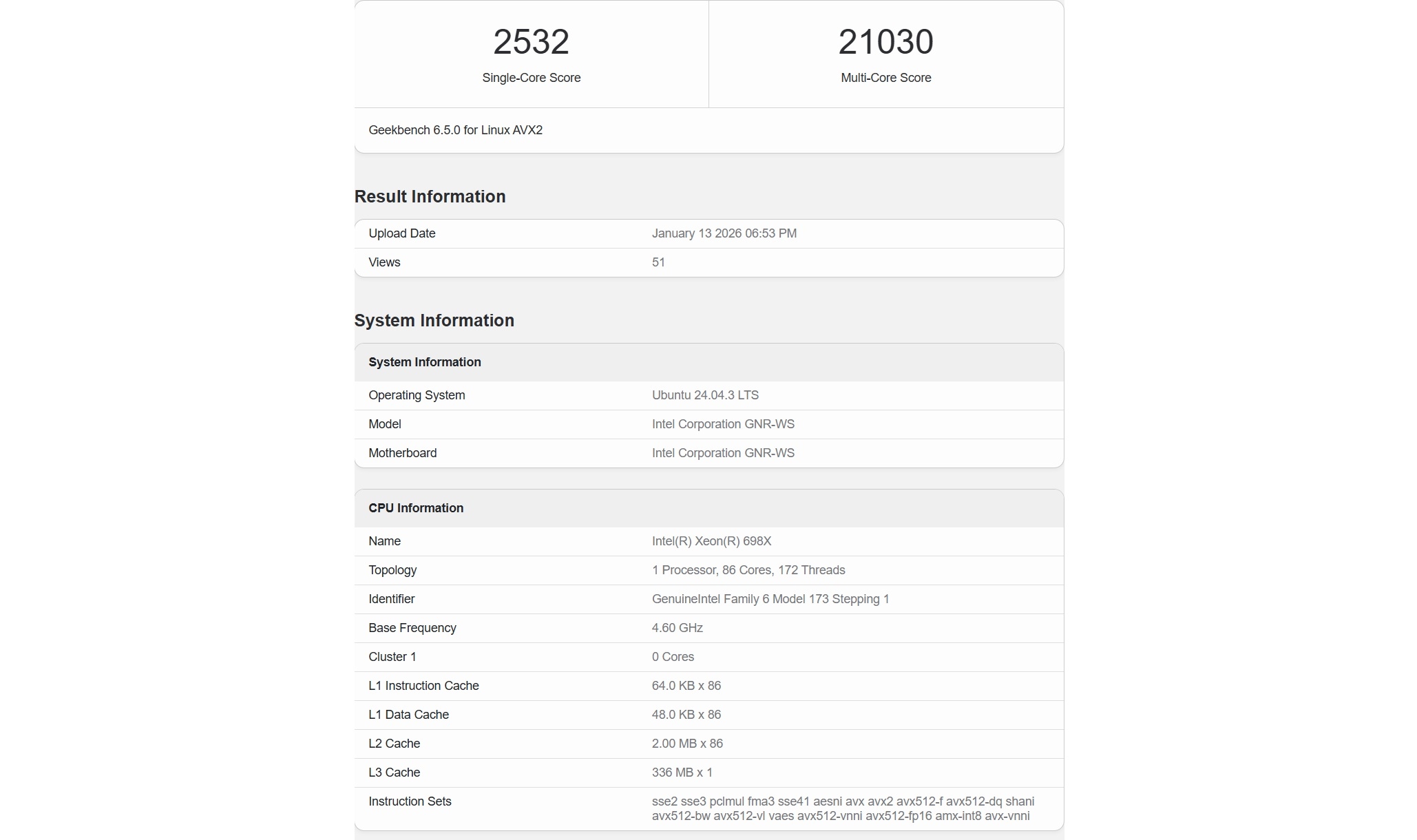Click the single-core score 2532

pyautogui.click(x=531, y=42)
